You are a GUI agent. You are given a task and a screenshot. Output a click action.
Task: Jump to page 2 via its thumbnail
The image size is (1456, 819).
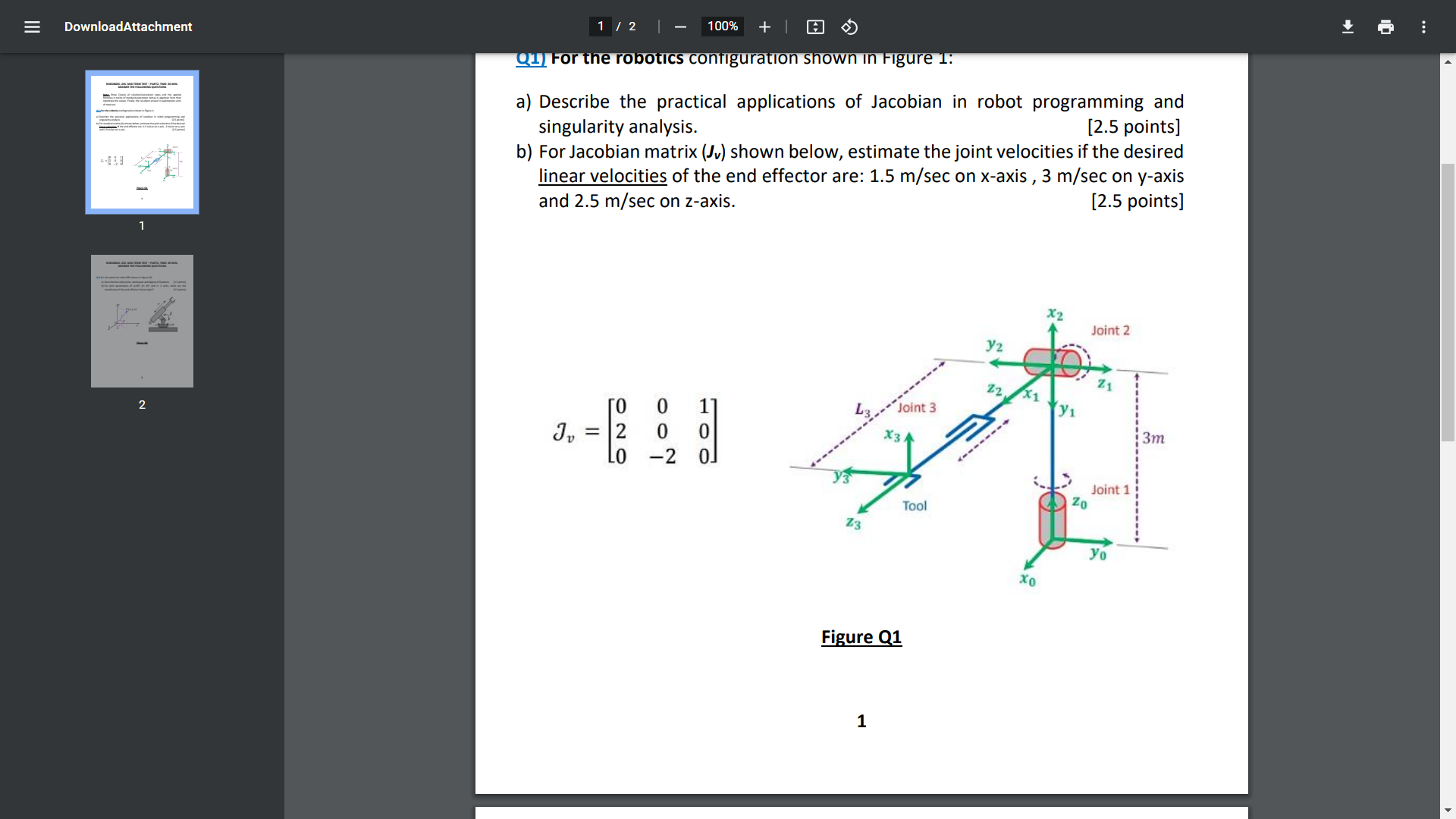coord(142,320)
